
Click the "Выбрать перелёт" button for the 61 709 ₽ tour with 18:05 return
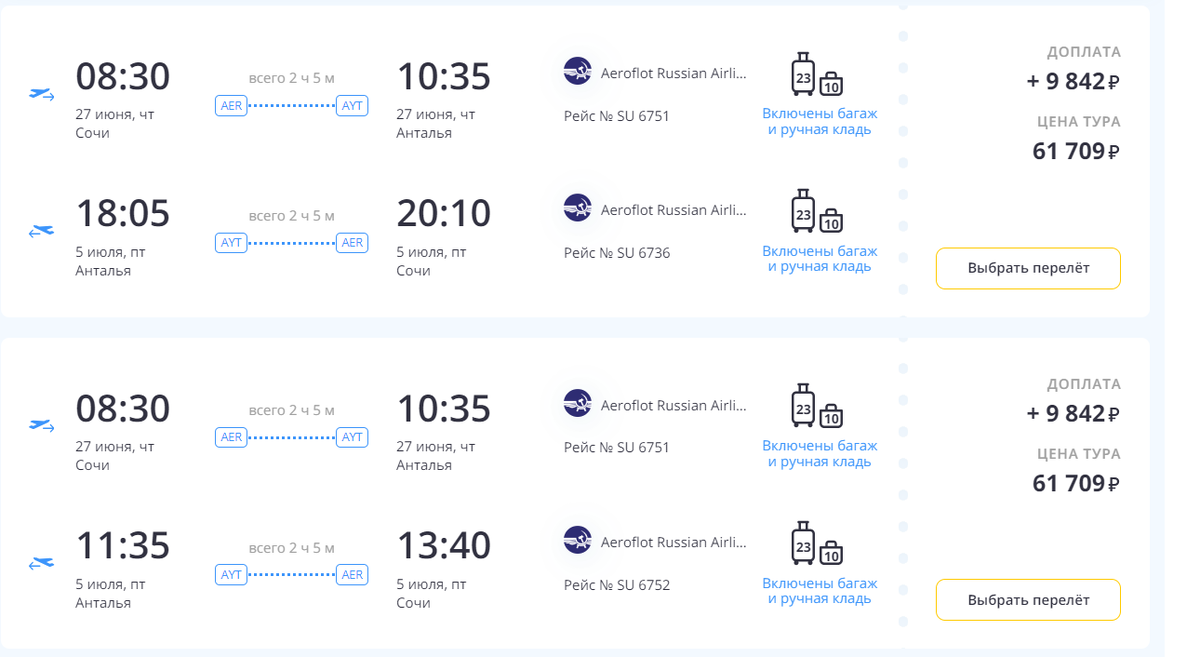[1028, 268]
